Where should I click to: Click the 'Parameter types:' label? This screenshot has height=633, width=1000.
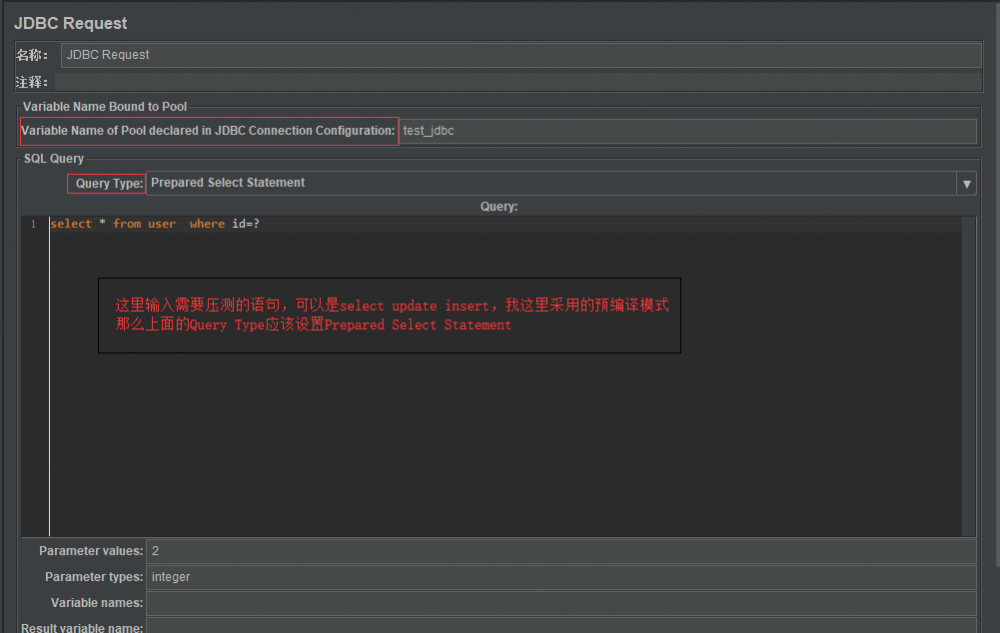(x=94, y=577)
